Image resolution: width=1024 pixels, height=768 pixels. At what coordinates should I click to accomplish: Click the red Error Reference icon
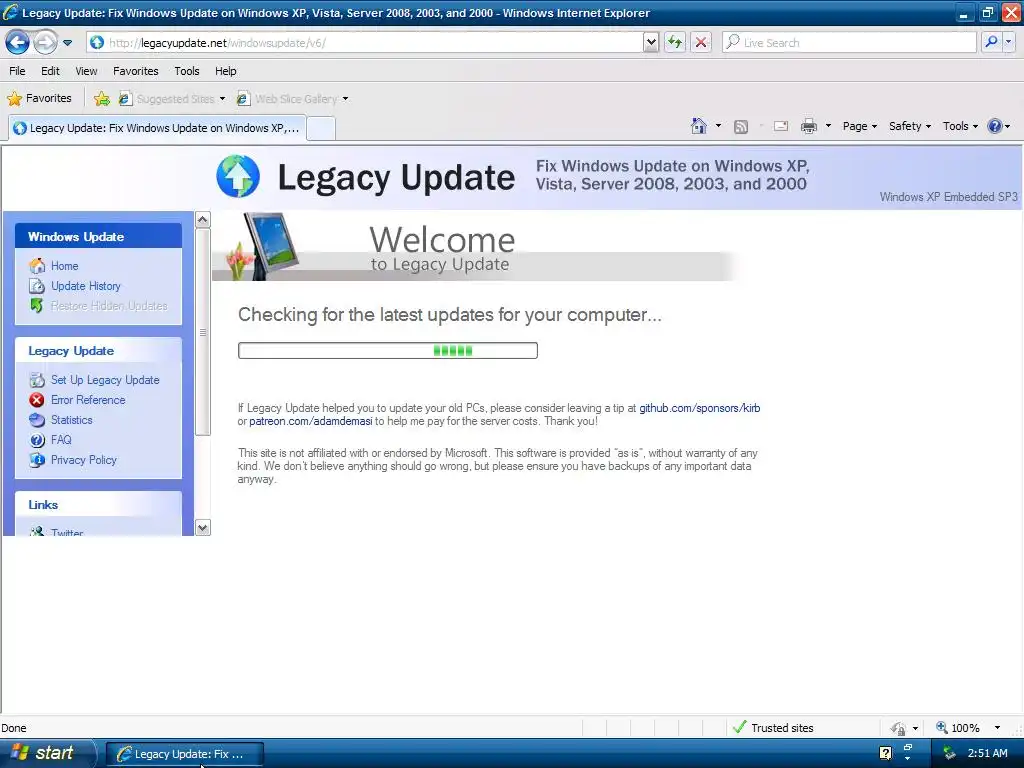(x=37, y=400)
